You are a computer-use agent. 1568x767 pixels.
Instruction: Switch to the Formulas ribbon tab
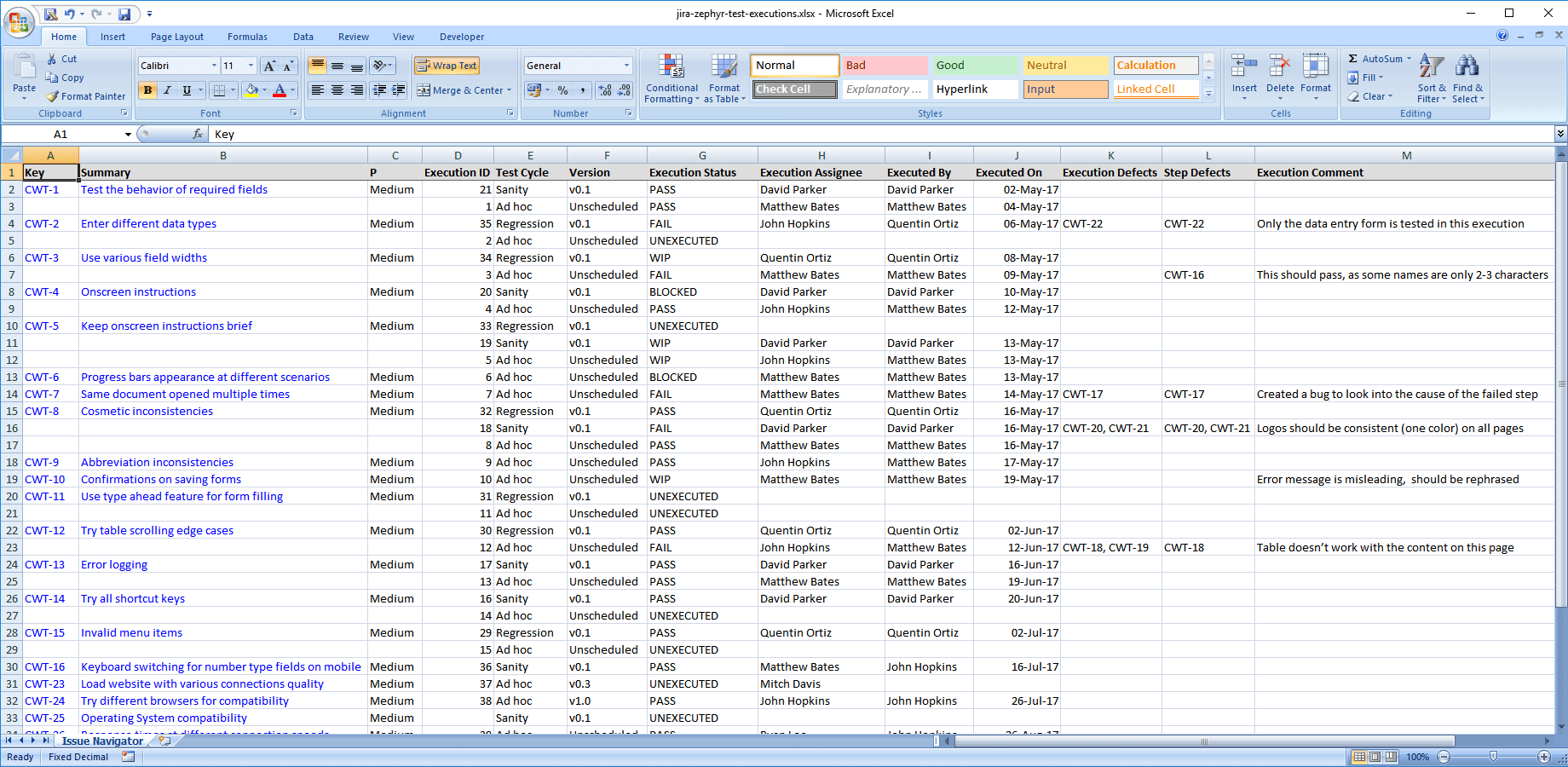(x=247, y=37)
